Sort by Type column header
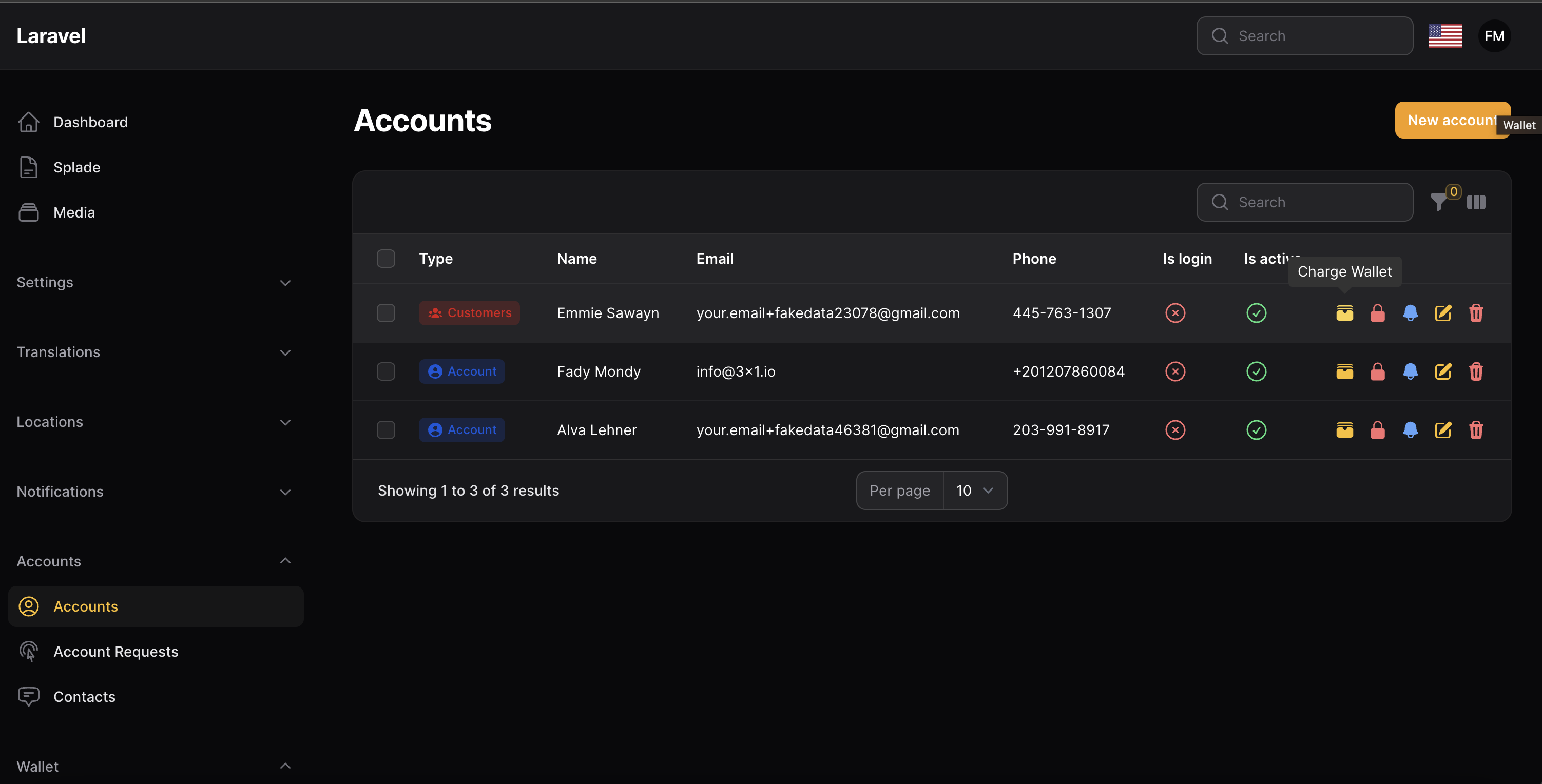The width and height of the screenshot is (1542, 784). click(436, 259)
